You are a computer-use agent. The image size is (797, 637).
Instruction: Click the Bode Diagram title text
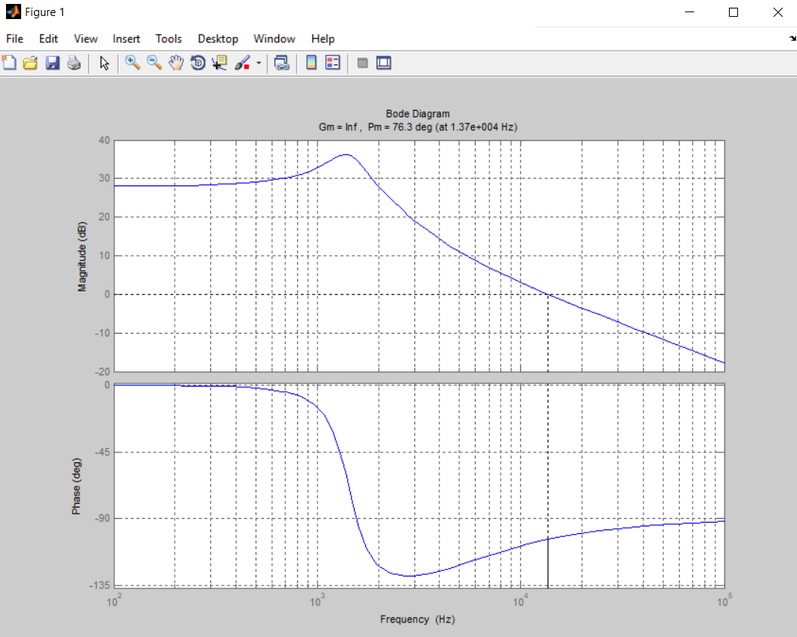(x=418, y=114)
